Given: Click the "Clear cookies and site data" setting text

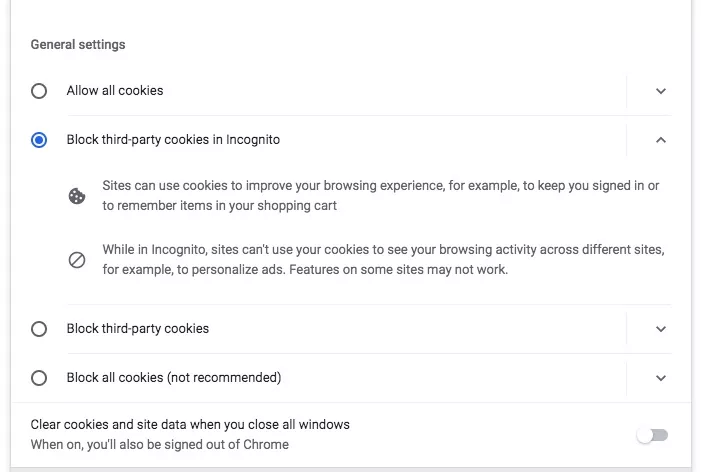Looking at the screenshot, I should click(x=190, y=425).
